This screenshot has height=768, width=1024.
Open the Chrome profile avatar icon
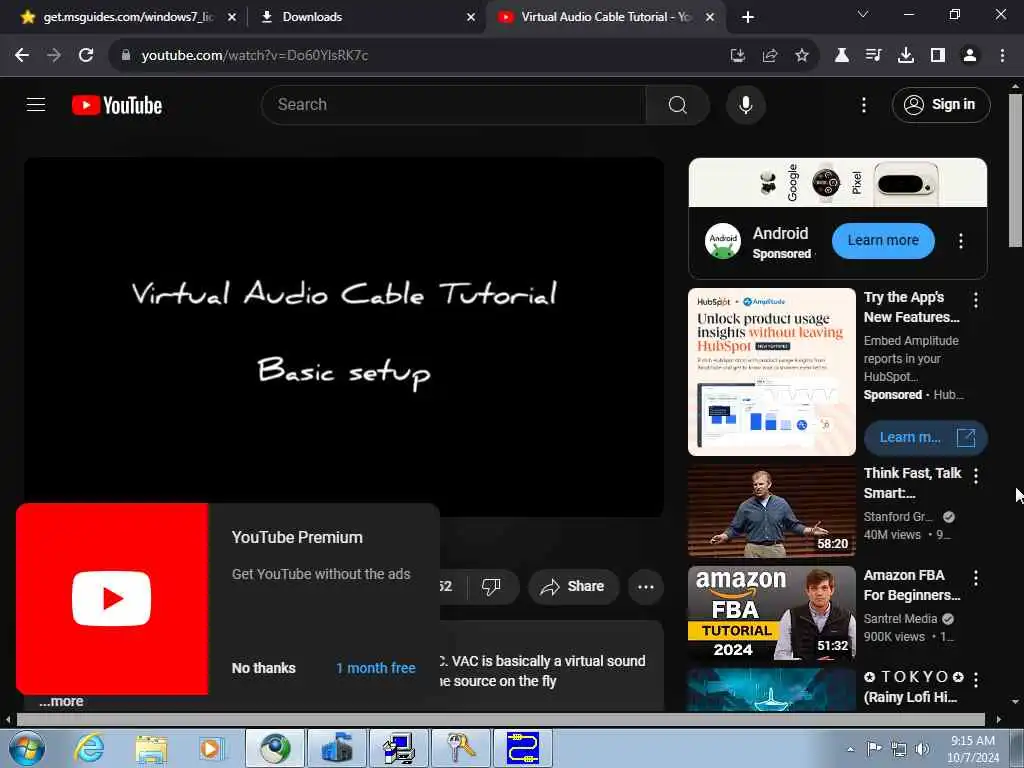pos(970,56)
